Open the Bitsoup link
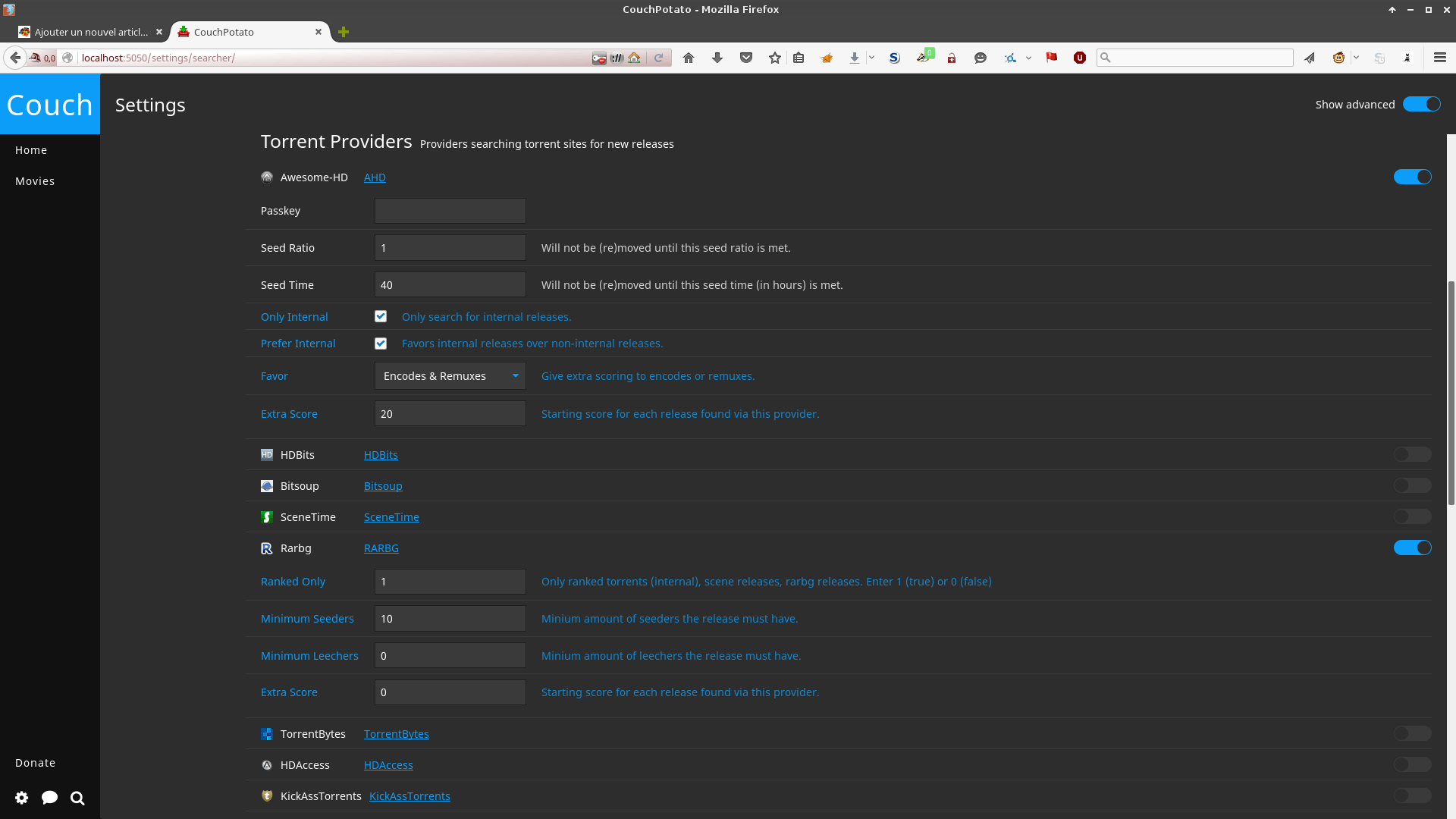The image size is (1456, 819). (383, 486)
